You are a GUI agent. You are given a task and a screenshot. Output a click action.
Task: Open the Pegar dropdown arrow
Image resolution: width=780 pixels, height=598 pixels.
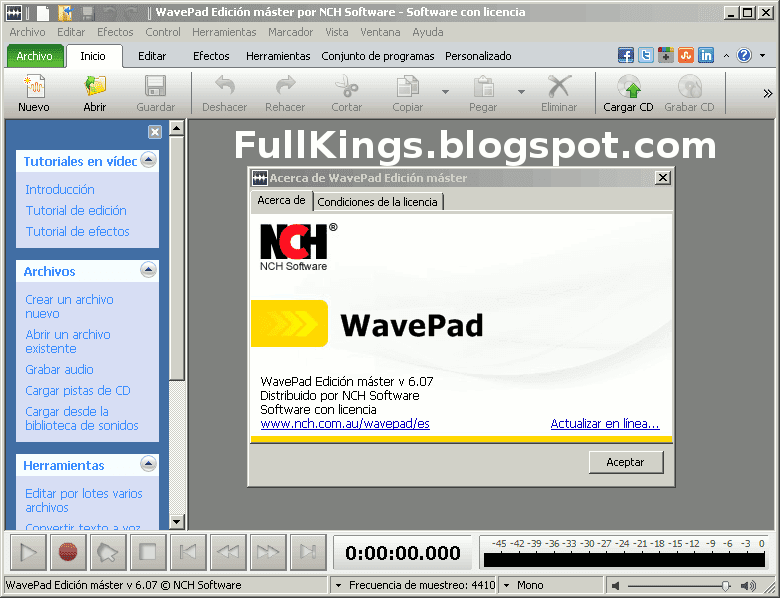tap(521, 92)
